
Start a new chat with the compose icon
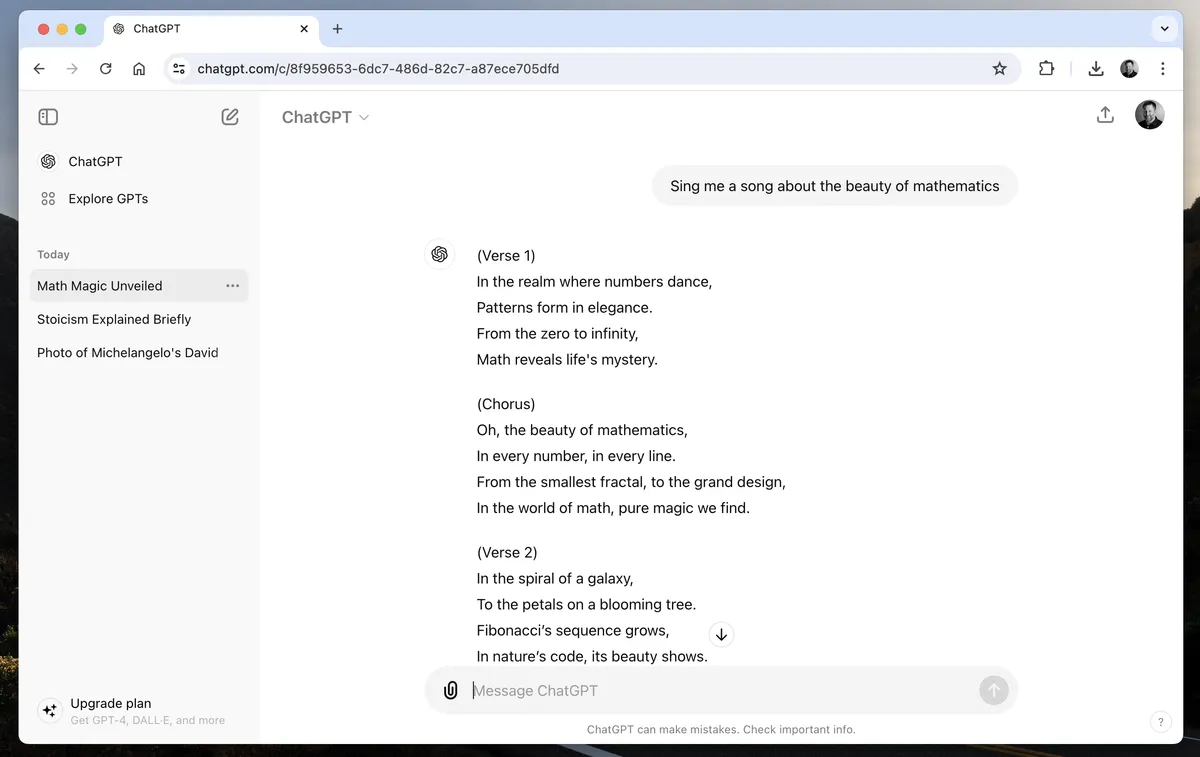click(230, 117)
